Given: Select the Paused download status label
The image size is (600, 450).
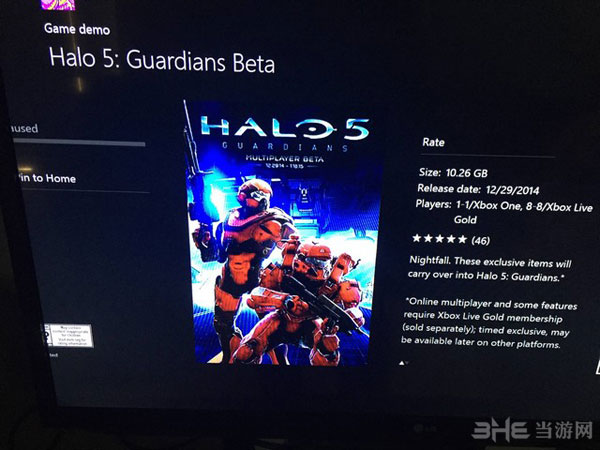Looking at the screenshot, I should click(x=24, y=128).
